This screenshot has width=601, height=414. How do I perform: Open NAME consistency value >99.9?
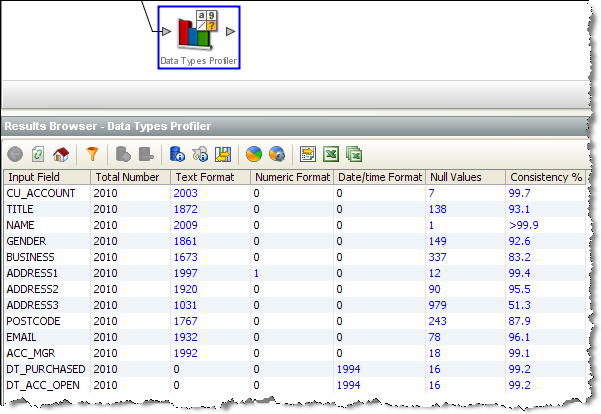524,225
